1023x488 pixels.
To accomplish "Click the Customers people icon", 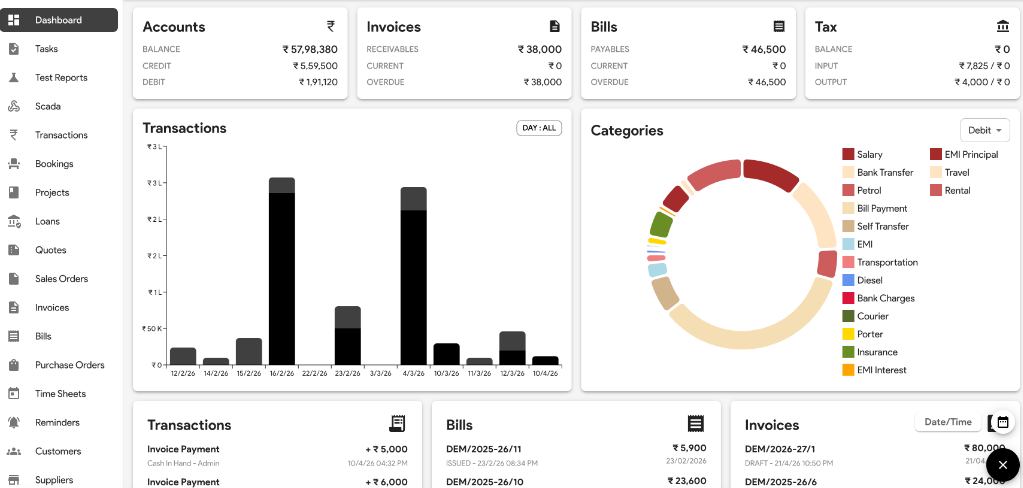I will coord(13,451).
